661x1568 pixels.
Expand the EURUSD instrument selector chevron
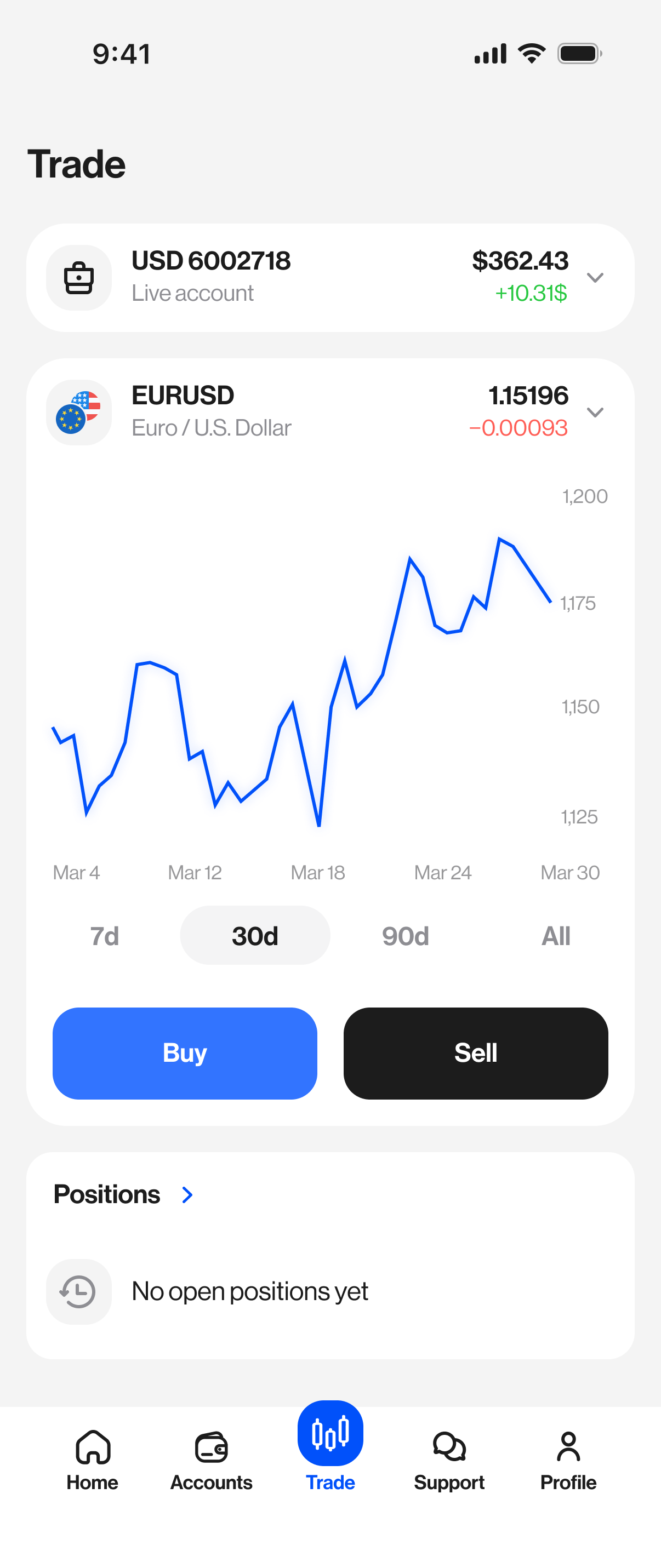click(x=595, y=412)
